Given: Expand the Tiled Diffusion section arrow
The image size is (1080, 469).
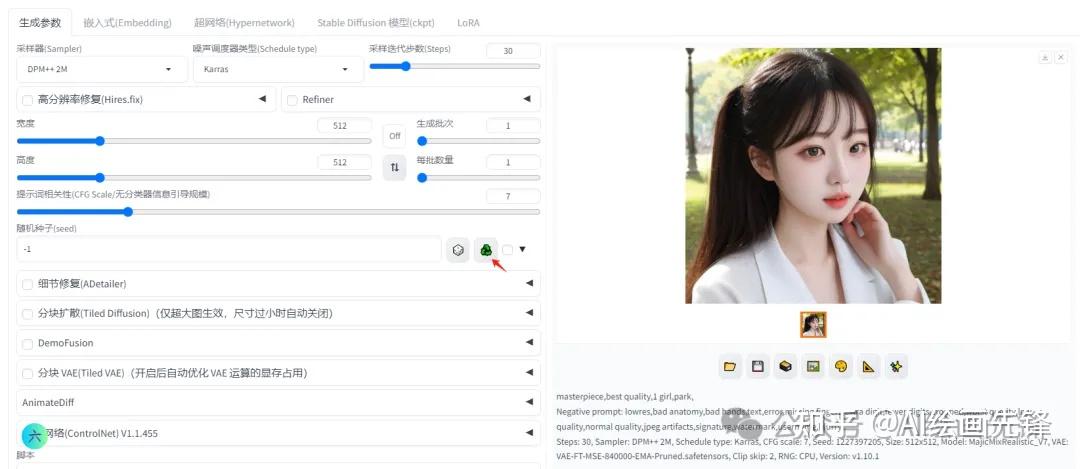Looking at the screenshot, I should tap(529, 313).
